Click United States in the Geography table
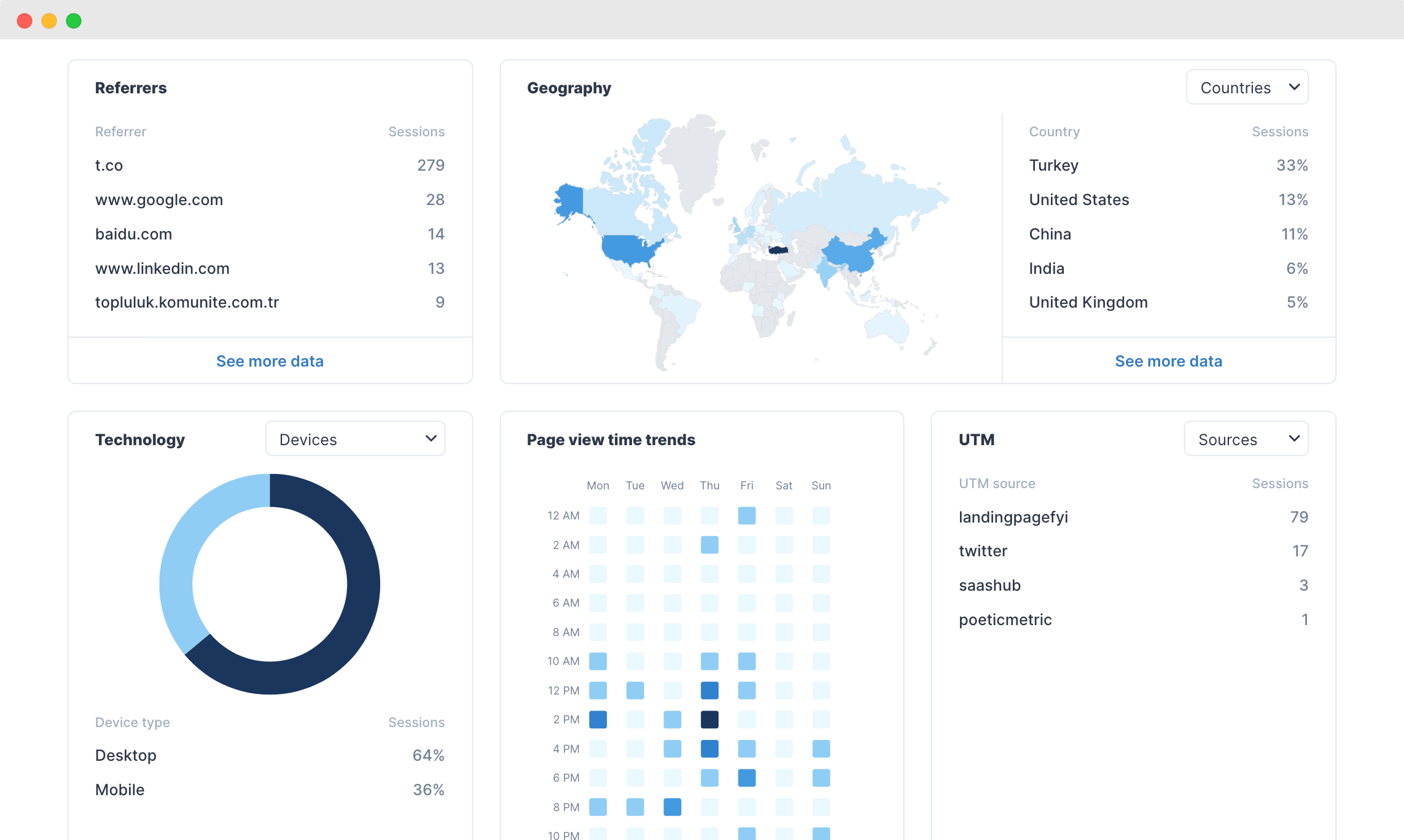Image resolution: width=1404 pixels, height=840 pixels. (1079, 199)
